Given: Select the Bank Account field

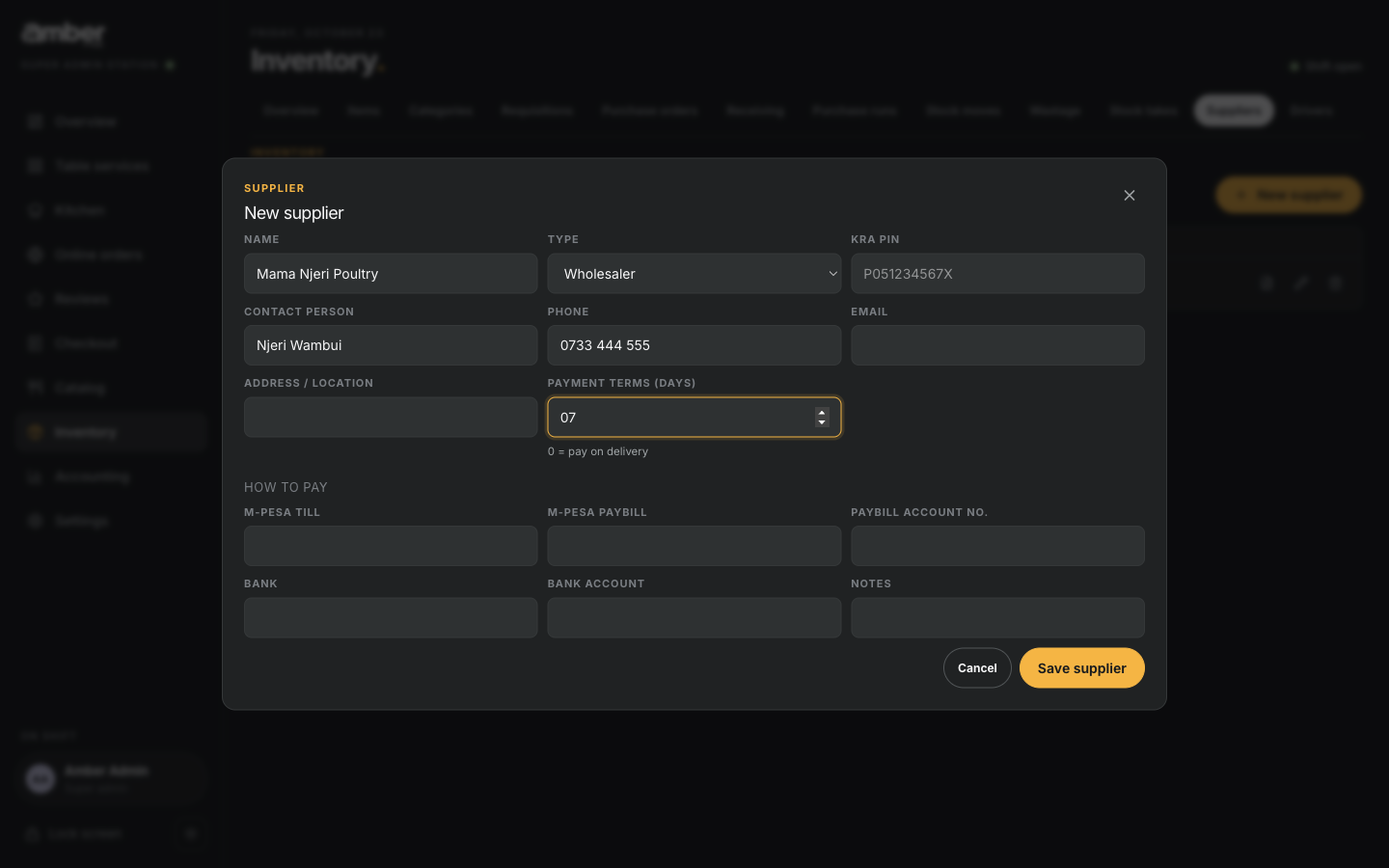Looking at the screenshot, I should point(694,617).
